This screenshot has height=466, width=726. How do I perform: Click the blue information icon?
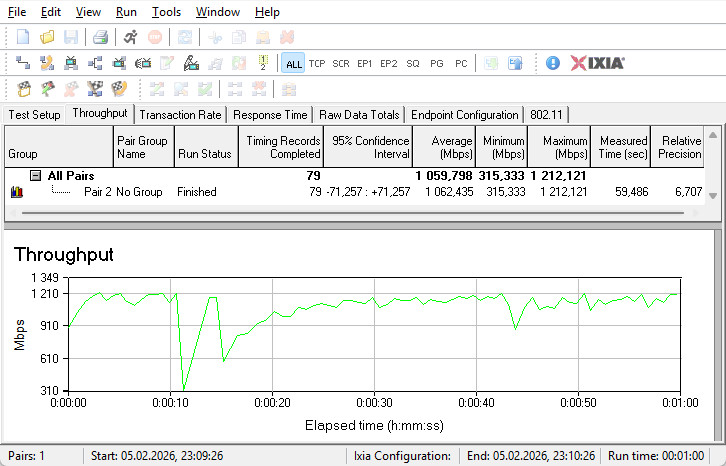[553, 63]
